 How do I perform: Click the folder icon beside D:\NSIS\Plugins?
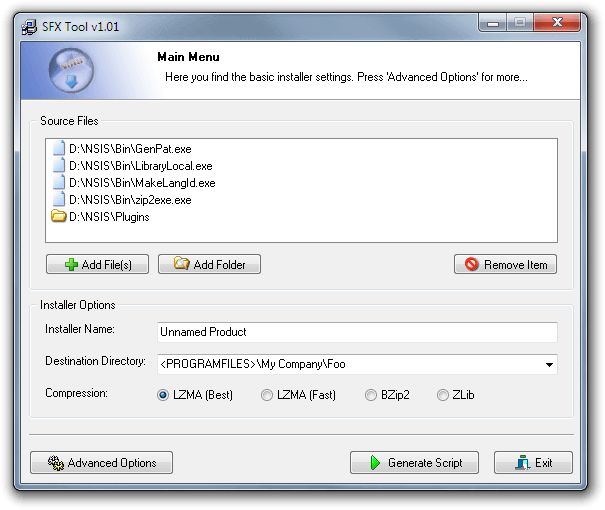pos(59,217)
